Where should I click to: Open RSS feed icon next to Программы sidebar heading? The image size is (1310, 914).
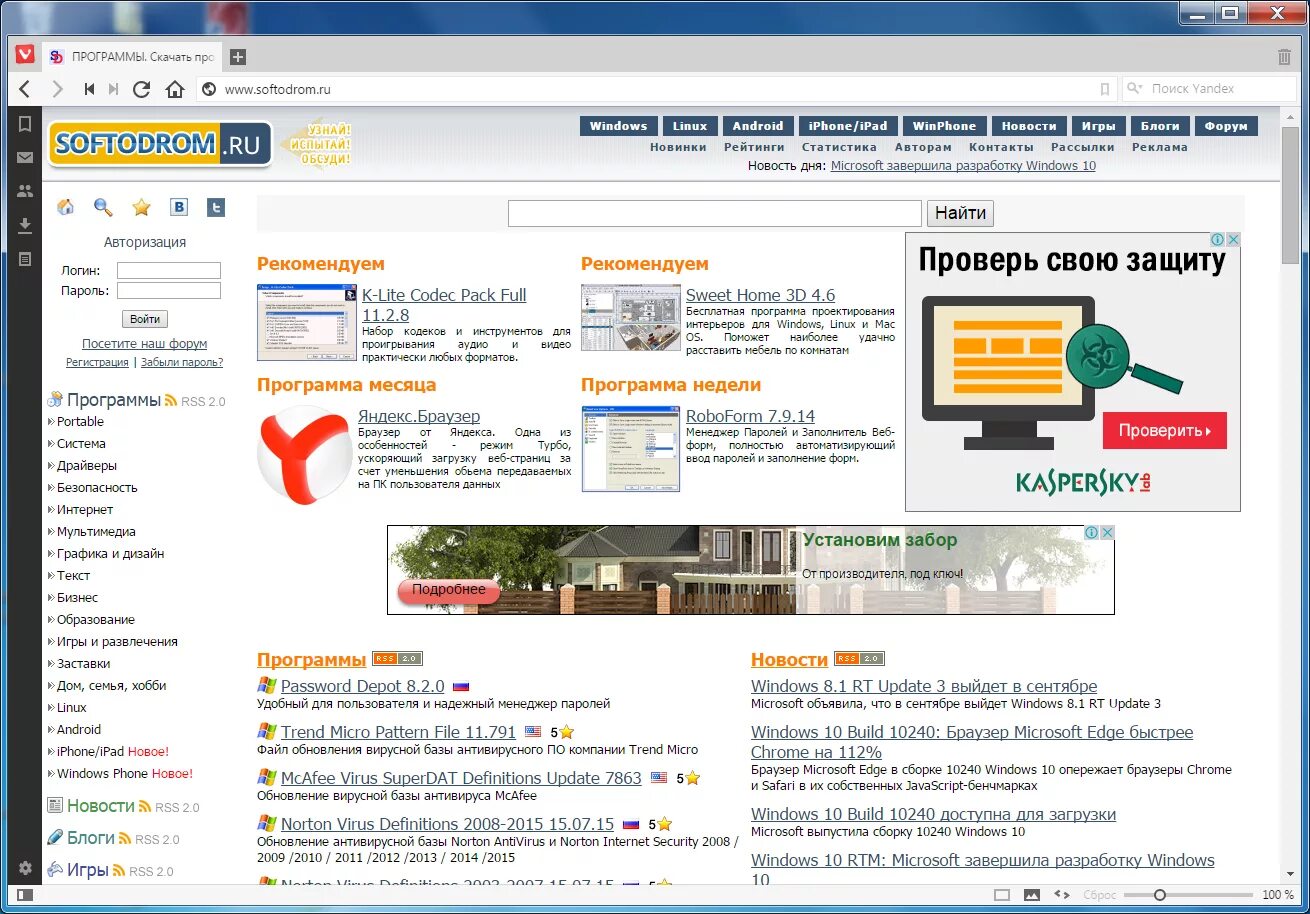pyautogui.click(x=171, y=401)
